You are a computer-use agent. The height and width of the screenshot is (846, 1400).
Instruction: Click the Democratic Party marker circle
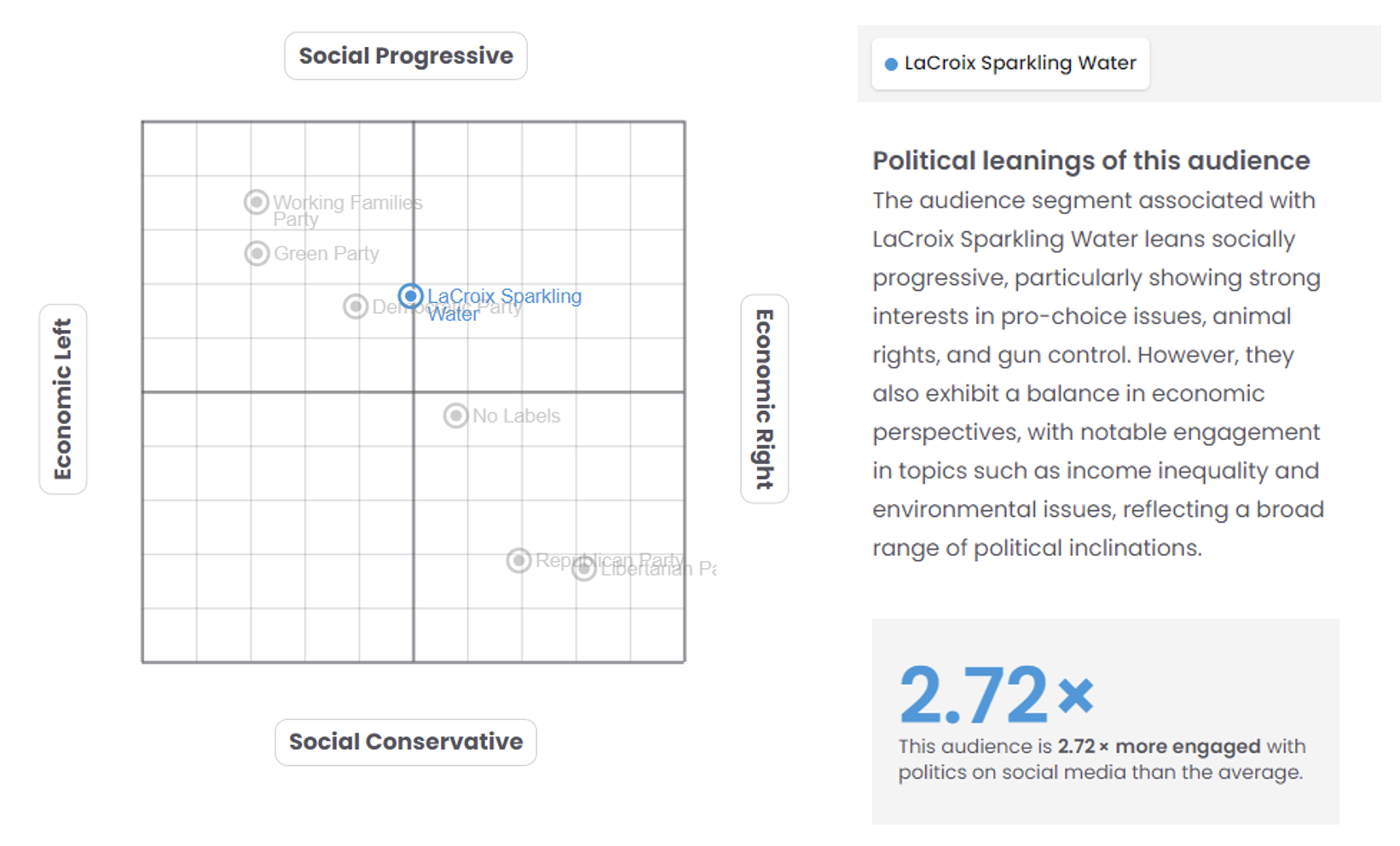tap(356, 306)
